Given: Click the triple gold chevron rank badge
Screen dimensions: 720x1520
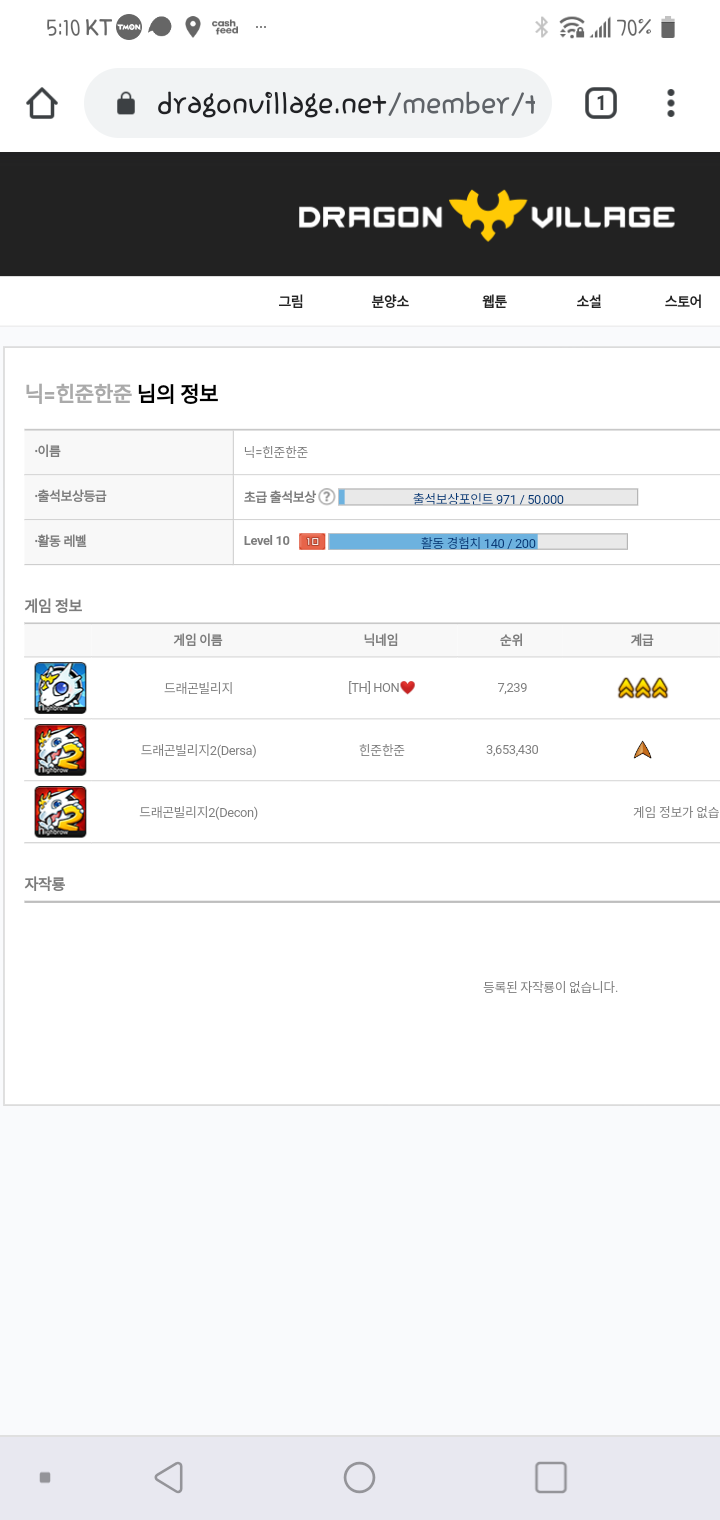Looking at the screenshot, I should (642, 688).
